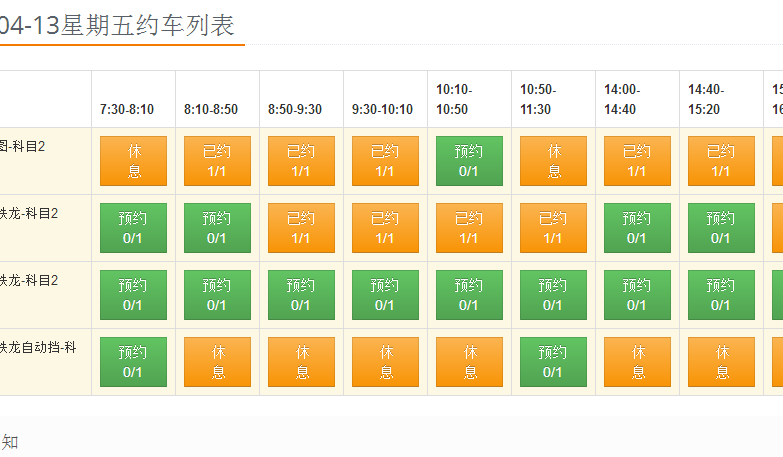The height and width of the screenshot is (457, 783).
Task: Book 铁龙-科目2 预约 0/1 at 8:50-9:30
Action: tap(301, 295)
